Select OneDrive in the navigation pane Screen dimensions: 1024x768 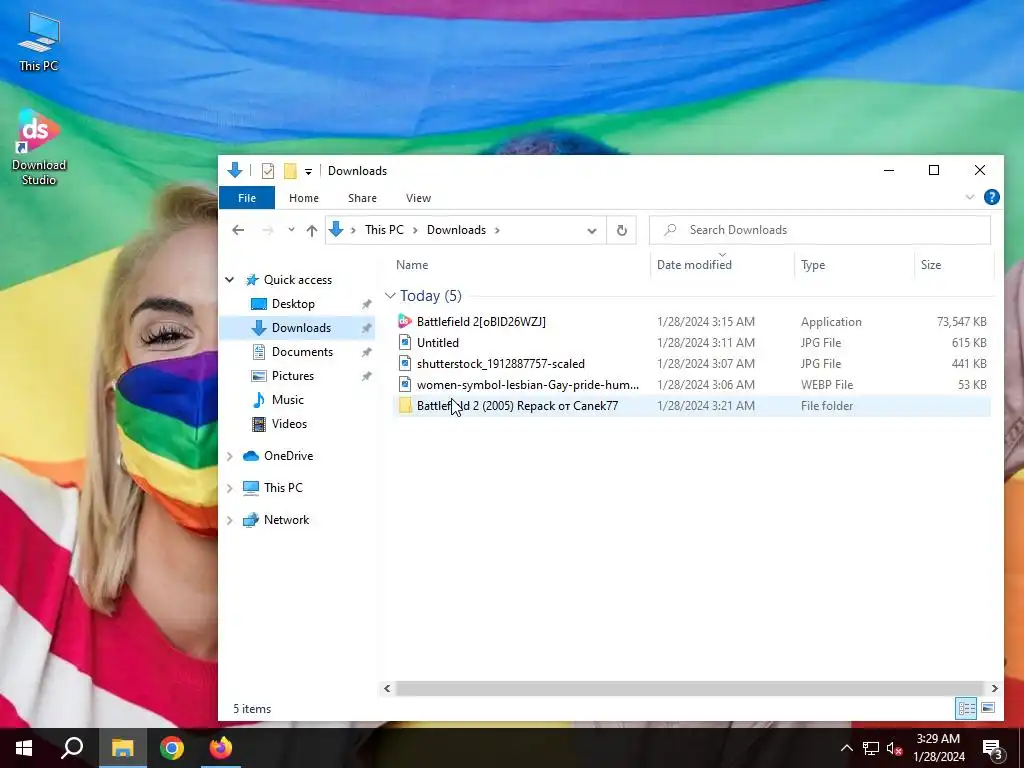pyautogui.click(x=288, y=456)
